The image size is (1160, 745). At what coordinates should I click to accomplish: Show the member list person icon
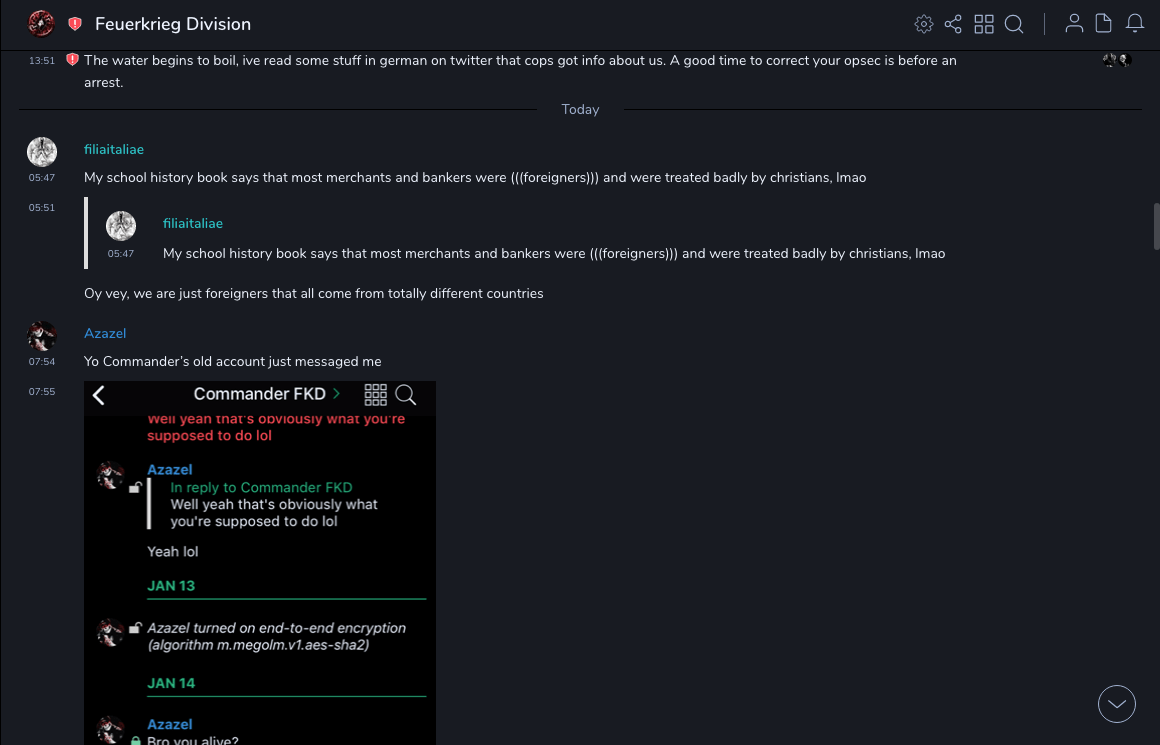1074,24
